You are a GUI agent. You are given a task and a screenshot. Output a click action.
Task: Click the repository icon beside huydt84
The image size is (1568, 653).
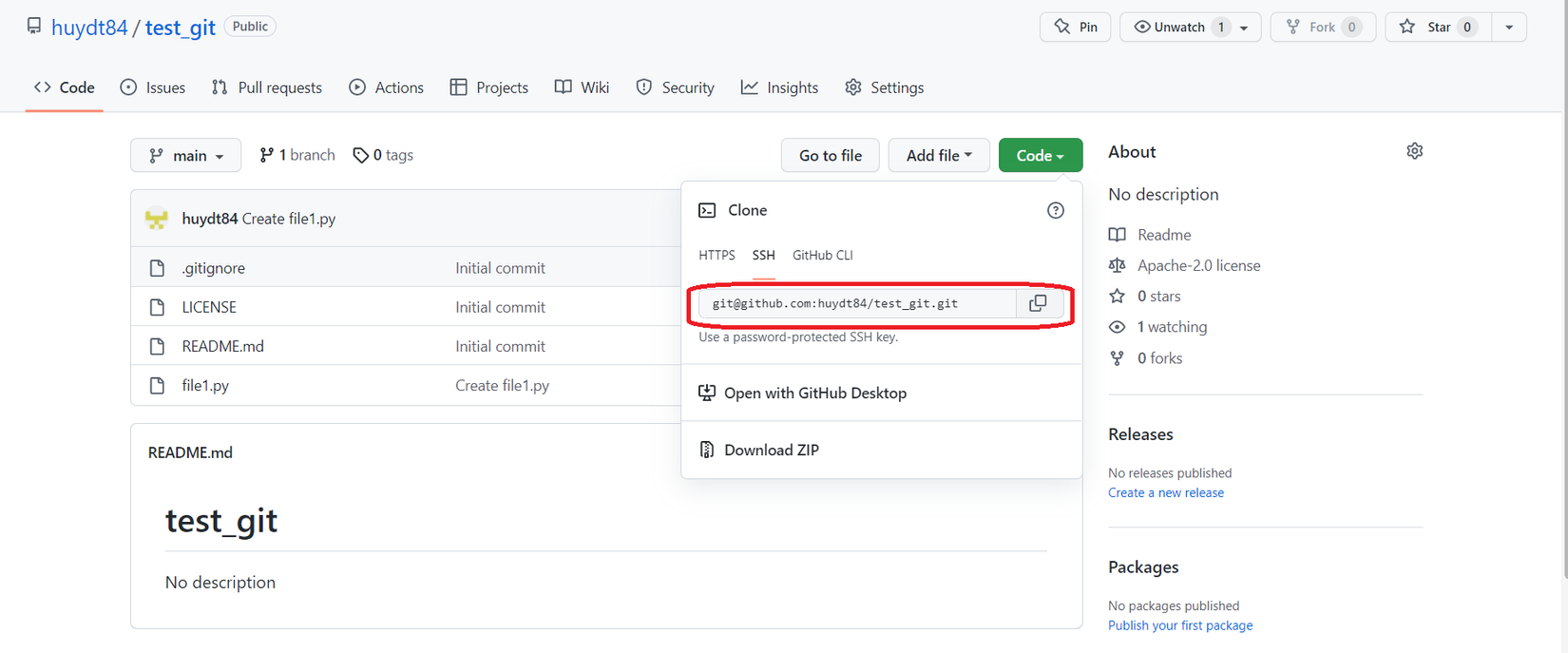(x=34, y=27)
